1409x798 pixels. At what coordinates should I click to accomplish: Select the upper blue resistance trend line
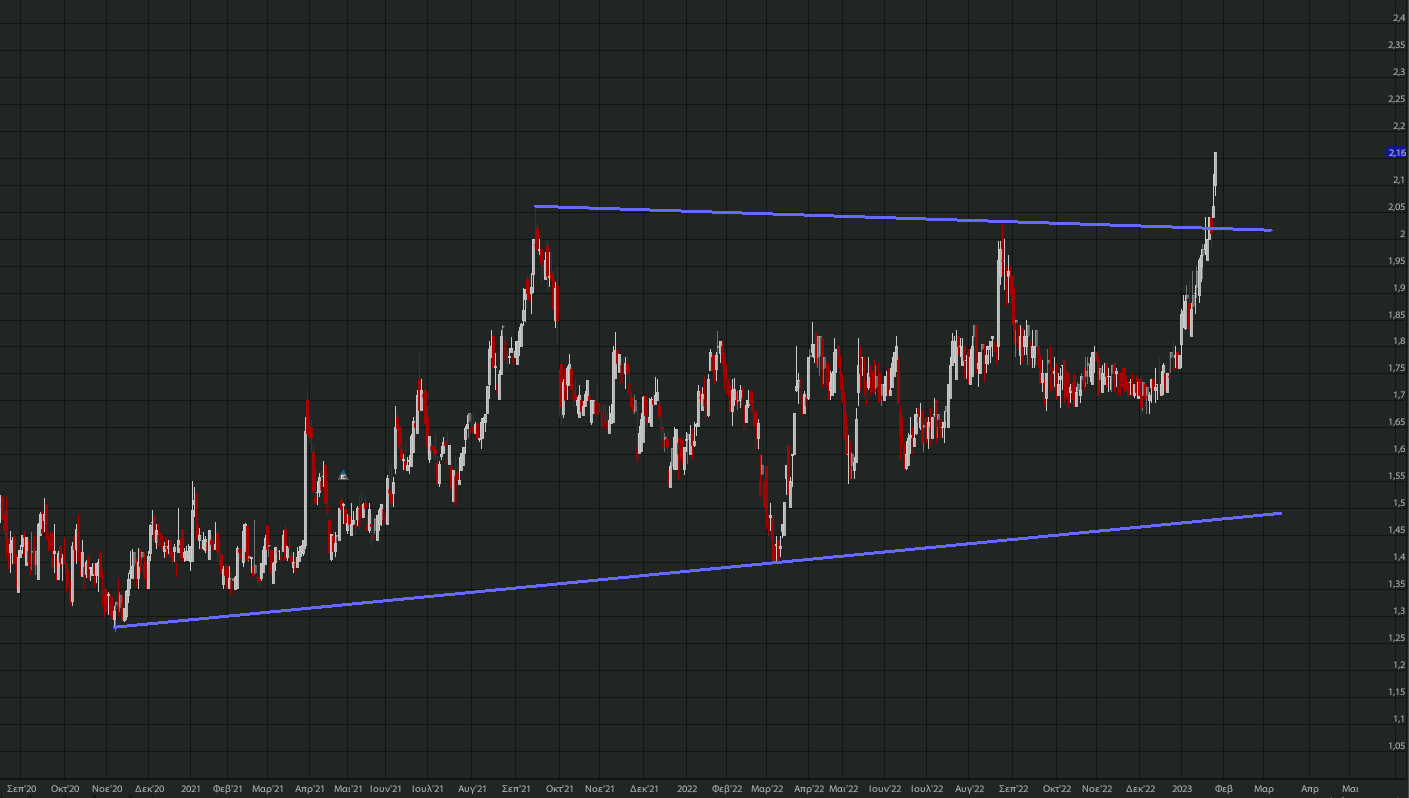click(x=903, y=218)
